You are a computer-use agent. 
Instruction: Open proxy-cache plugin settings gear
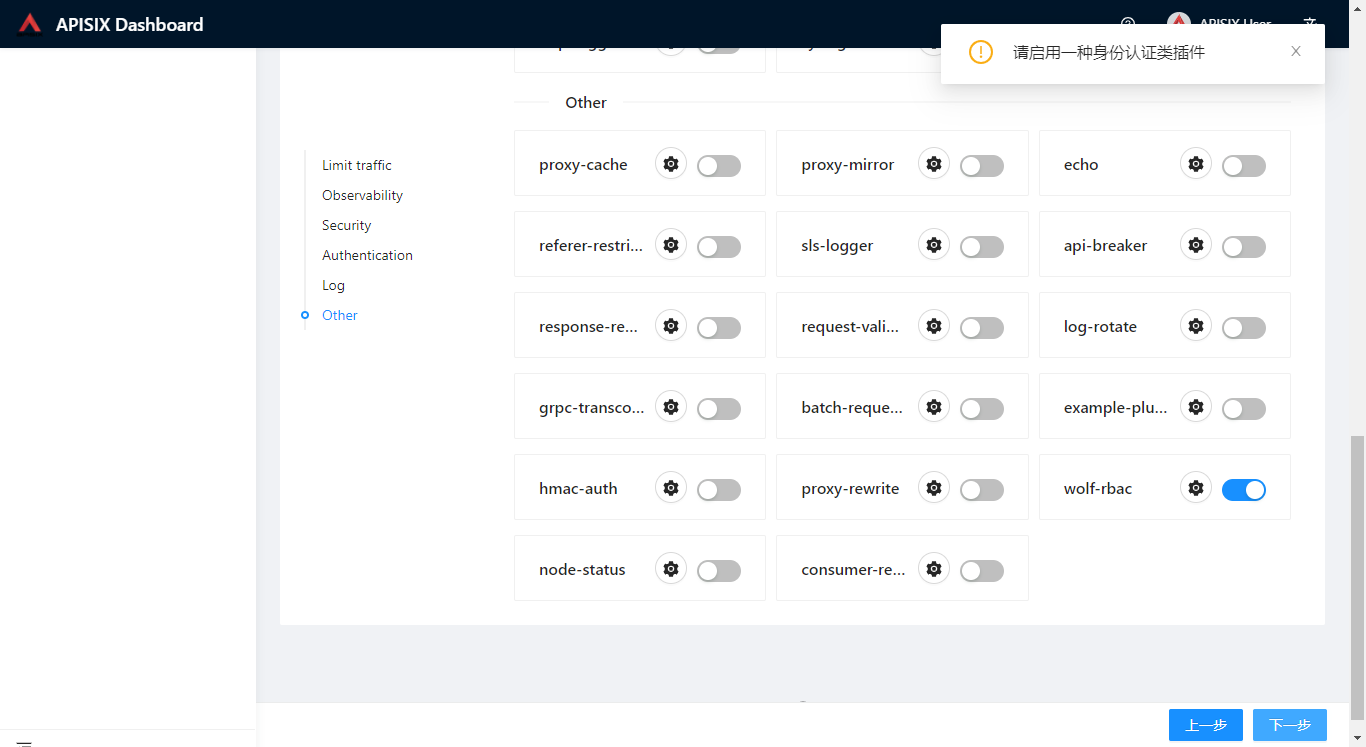tap(670, 163)
